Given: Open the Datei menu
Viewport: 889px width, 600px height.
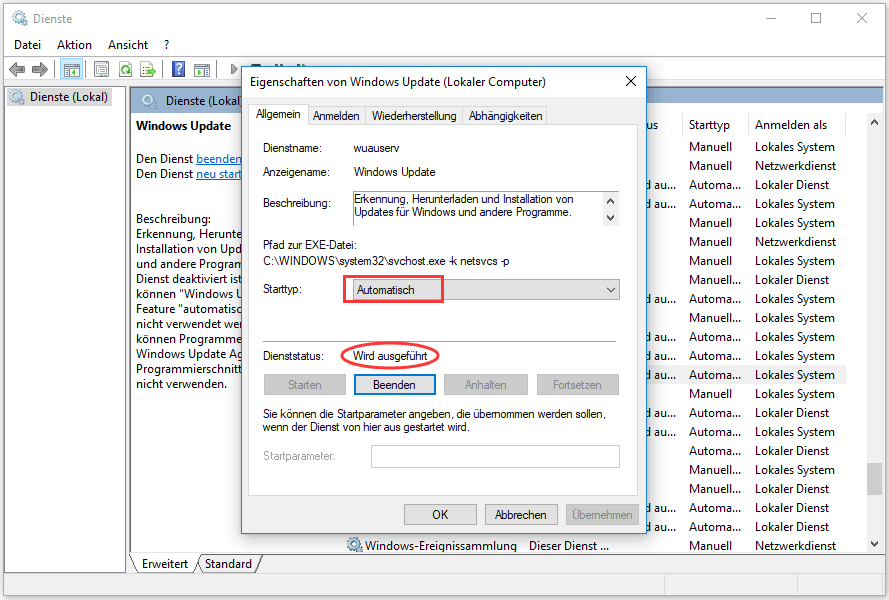Looking at the screenshot, I should click(27, 45).
